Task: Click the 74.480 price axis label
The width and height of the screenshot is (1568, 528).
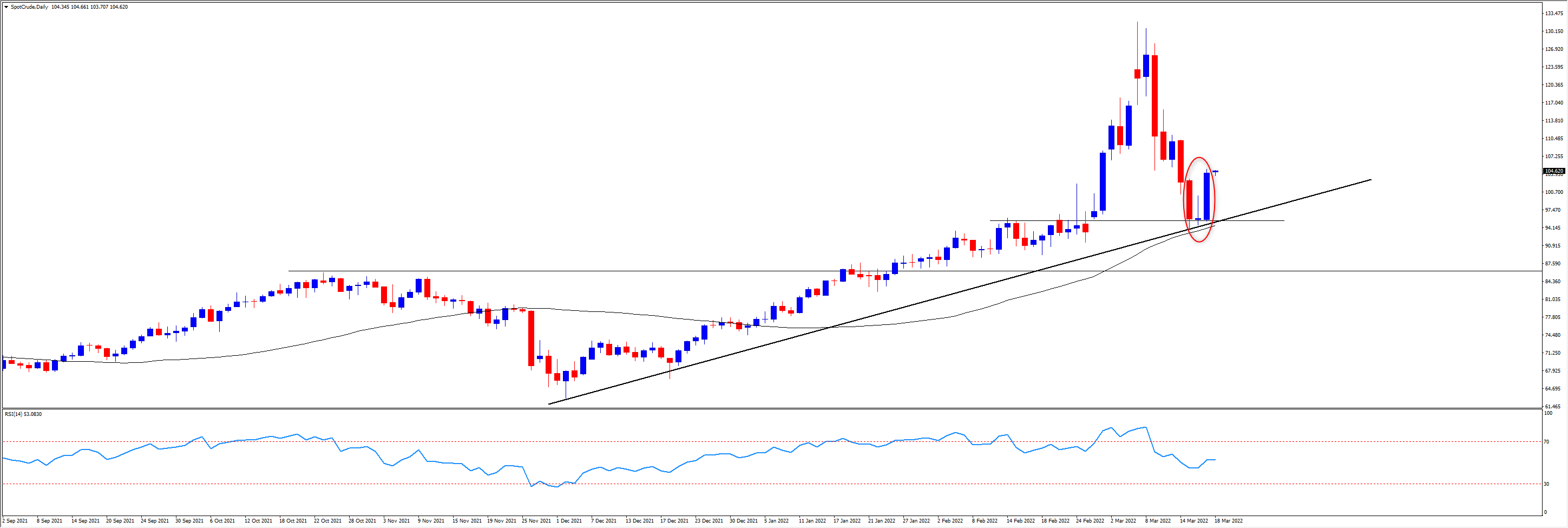Action: click(x=1554, y=335)
